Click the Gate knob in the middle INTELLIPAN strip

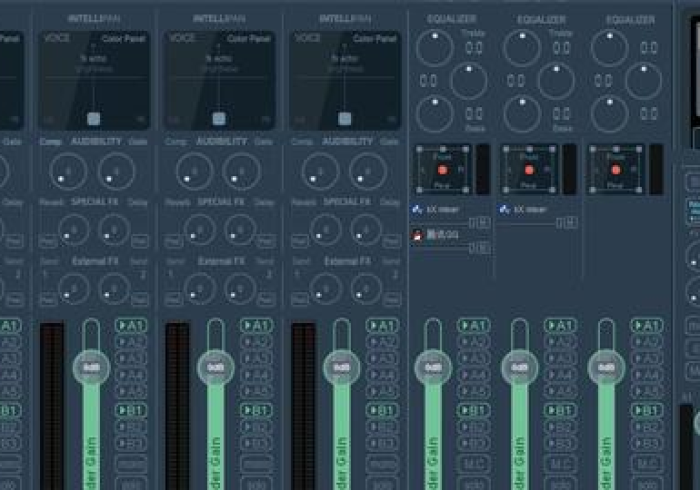(241, 171)
